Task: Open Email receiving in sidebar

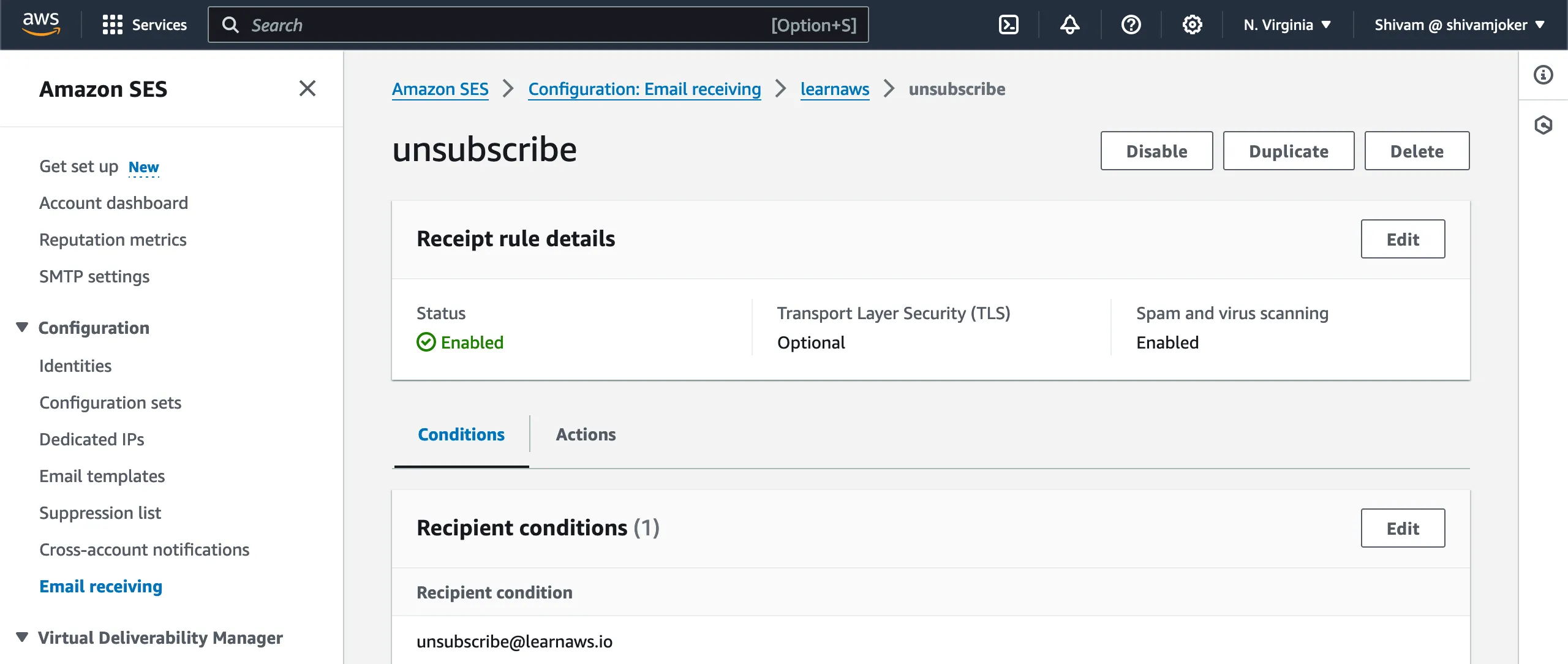Action: 100,586
